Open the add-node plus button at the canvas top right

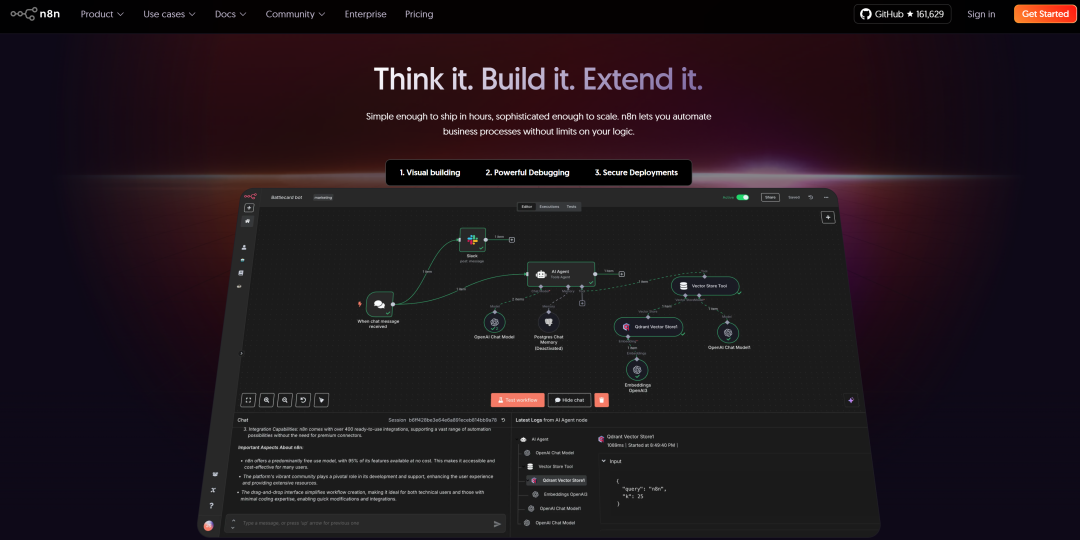coord(829,217)
